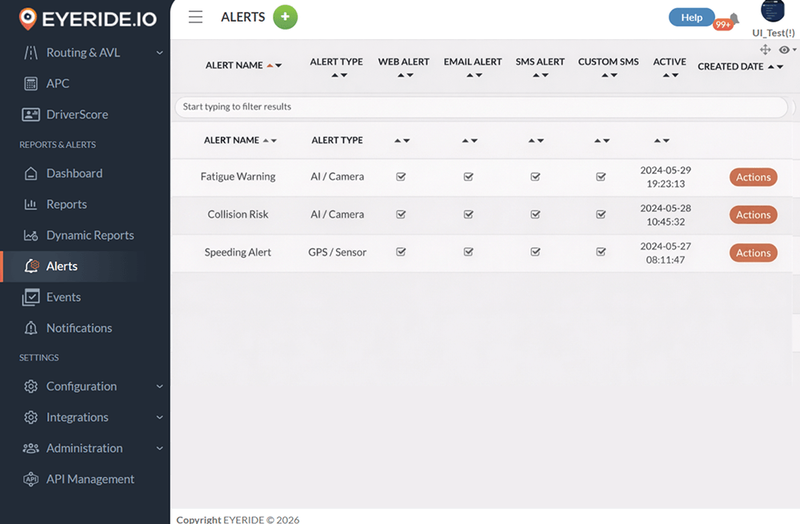Click the Alerts bell icon in the sidebar
Image resolution: width=800 pixels, height=524 pixels.
pyautogui.click(x=32, y=266)
